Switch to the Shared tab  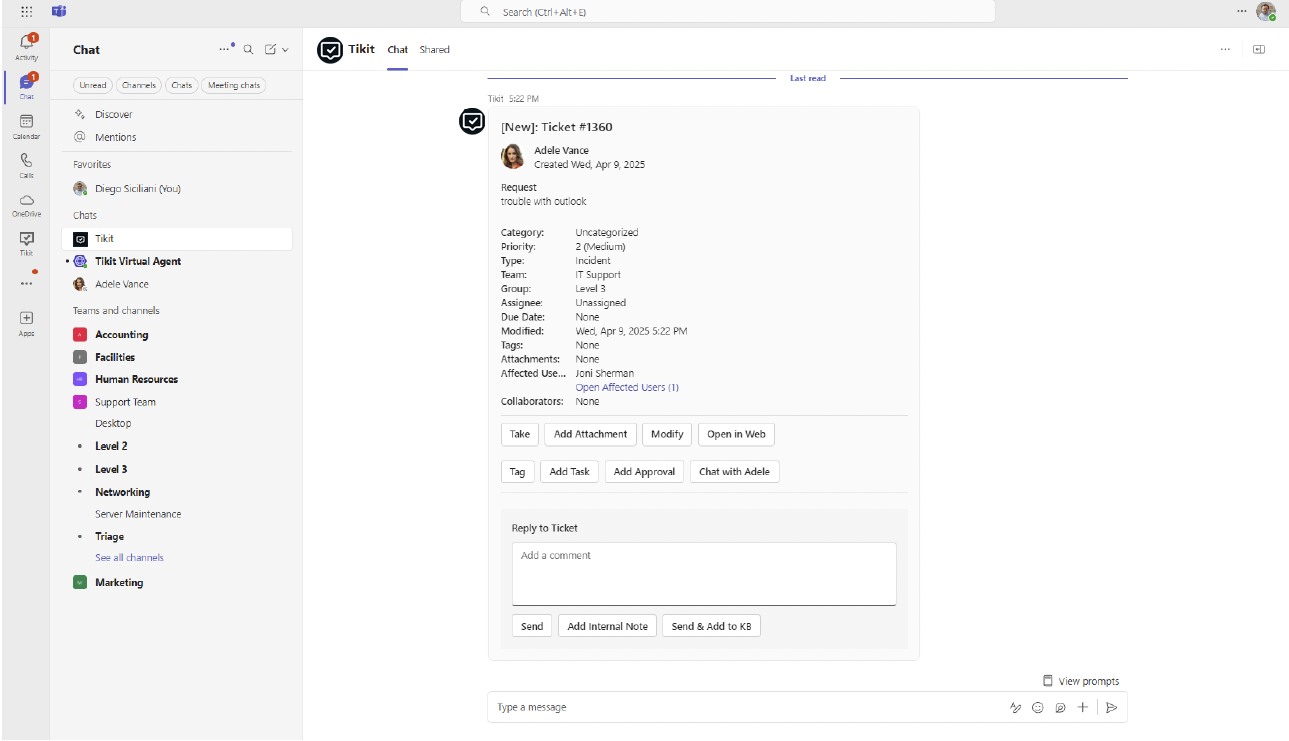point(434,49)
